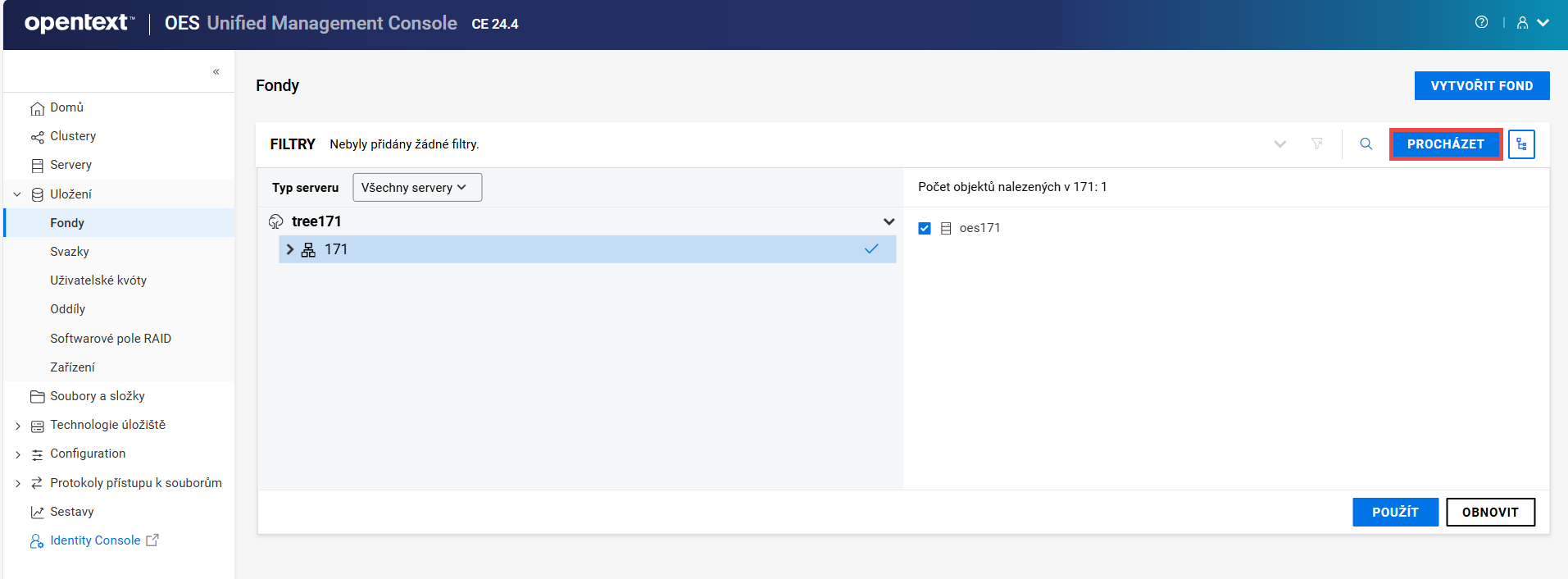1568x579 pixels.
Task: Click the Domů home icon
Action: (x=37, y=108)
